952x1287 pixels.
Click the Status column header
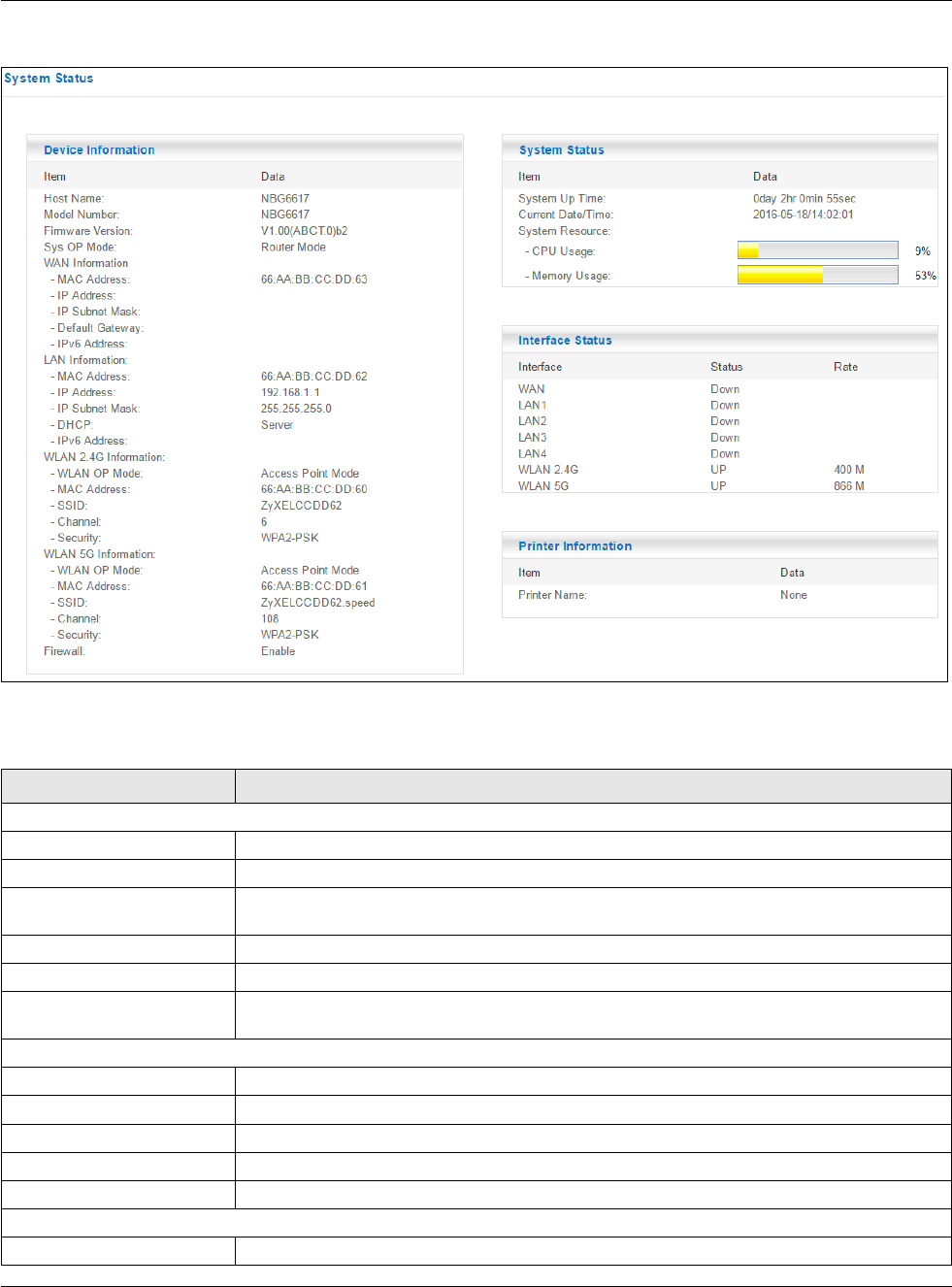pyautogui.click(x=726, y=367)
